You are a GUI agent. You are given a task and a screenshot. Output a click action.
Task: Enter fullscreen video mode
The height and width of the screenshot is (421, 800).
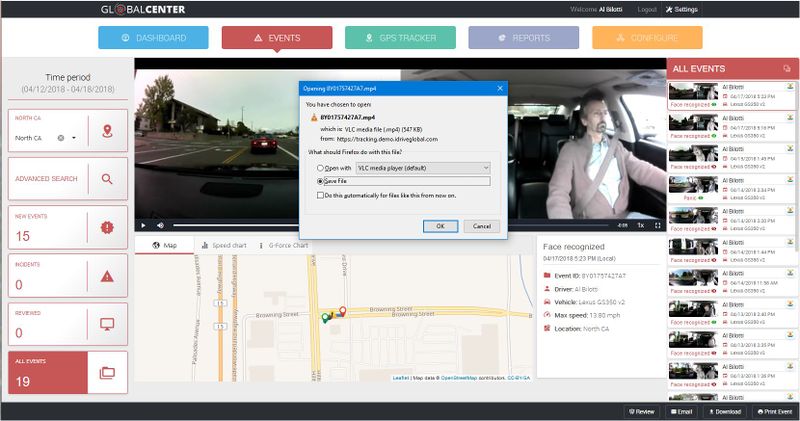coord(657,225)
